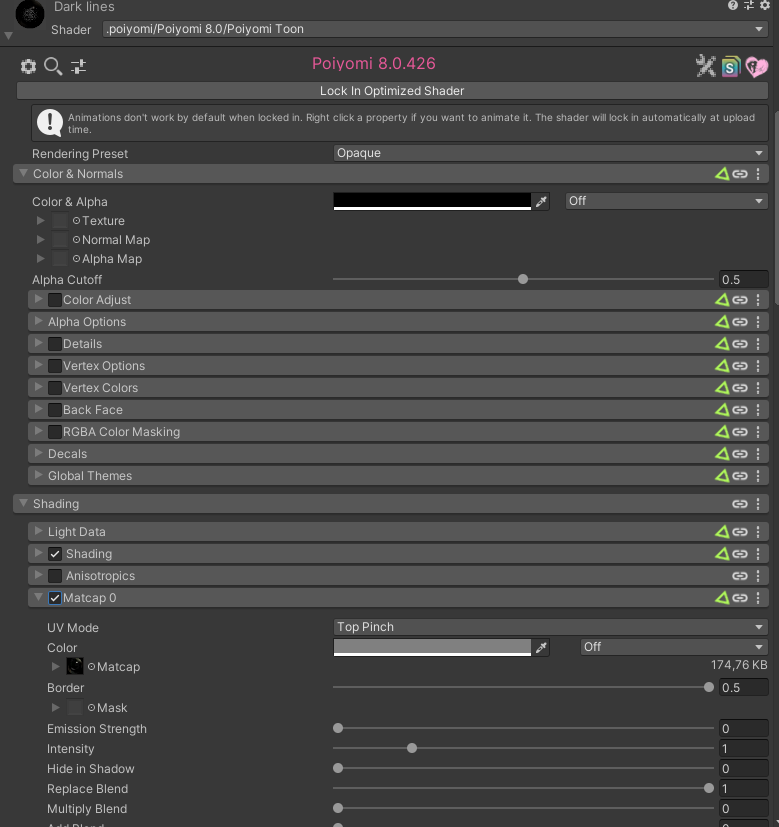
Task: Click Vertex Options link icon
Action: click(739, 366)
